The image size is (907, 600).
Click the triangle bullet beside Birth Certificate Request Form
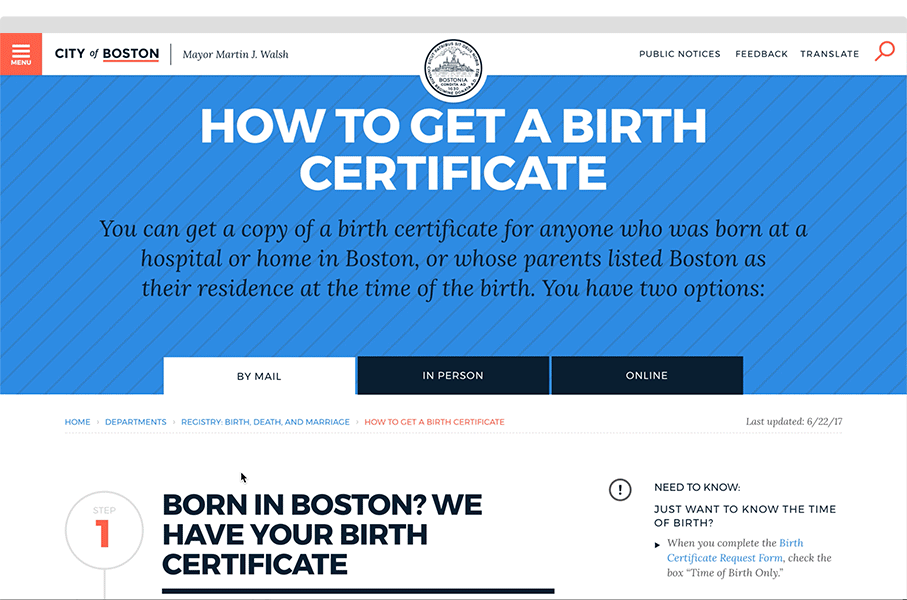click(657, 544)
